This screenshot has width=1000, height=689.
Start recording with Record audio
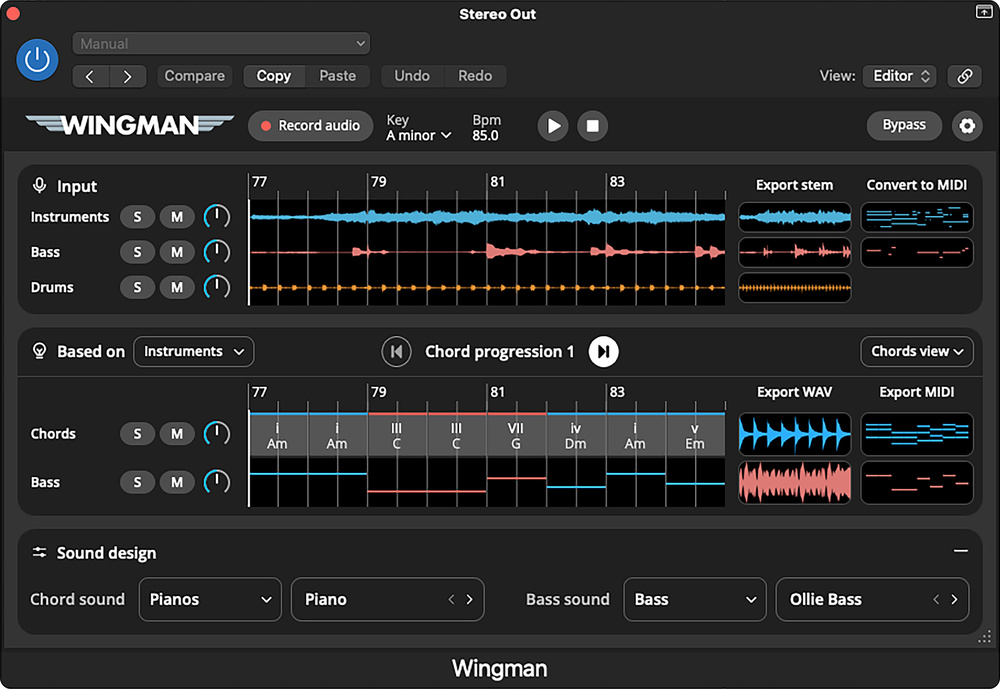click(310, 126)
